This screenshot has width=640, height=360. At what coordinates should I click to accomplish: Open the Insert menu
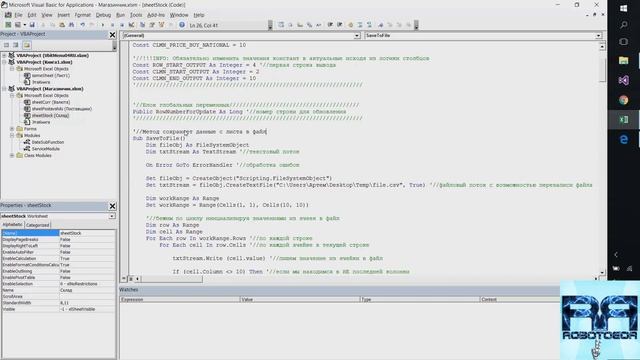tap(63, 15)
